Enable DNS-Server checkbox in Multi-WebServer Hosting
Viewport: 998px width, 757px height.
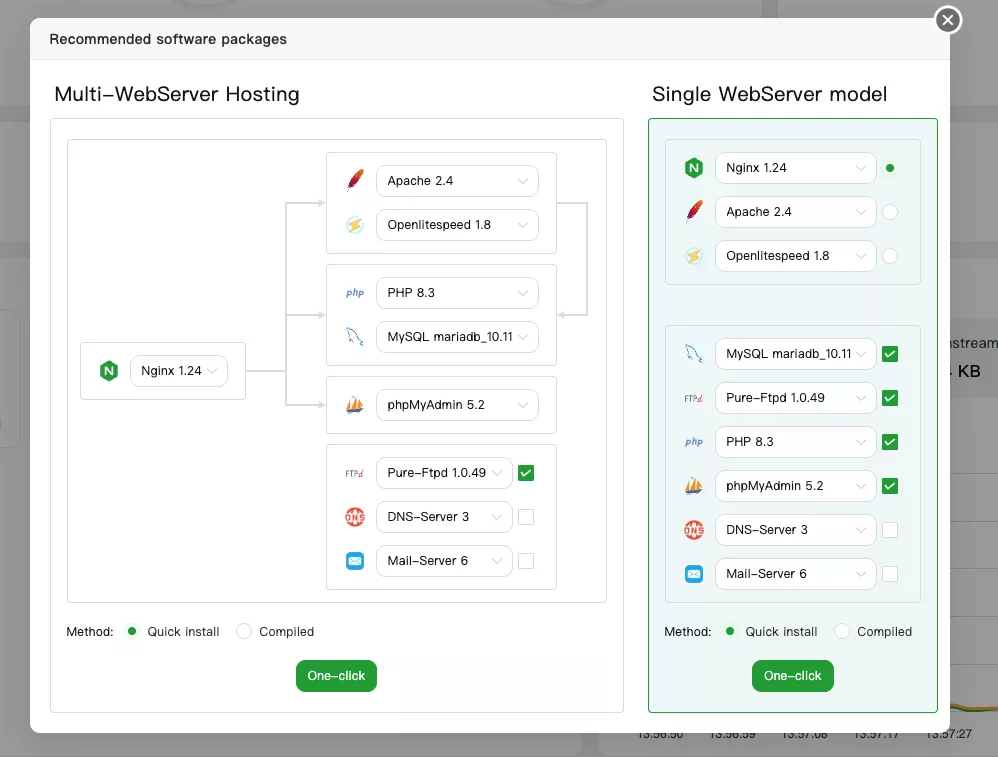tap(526, 517)
